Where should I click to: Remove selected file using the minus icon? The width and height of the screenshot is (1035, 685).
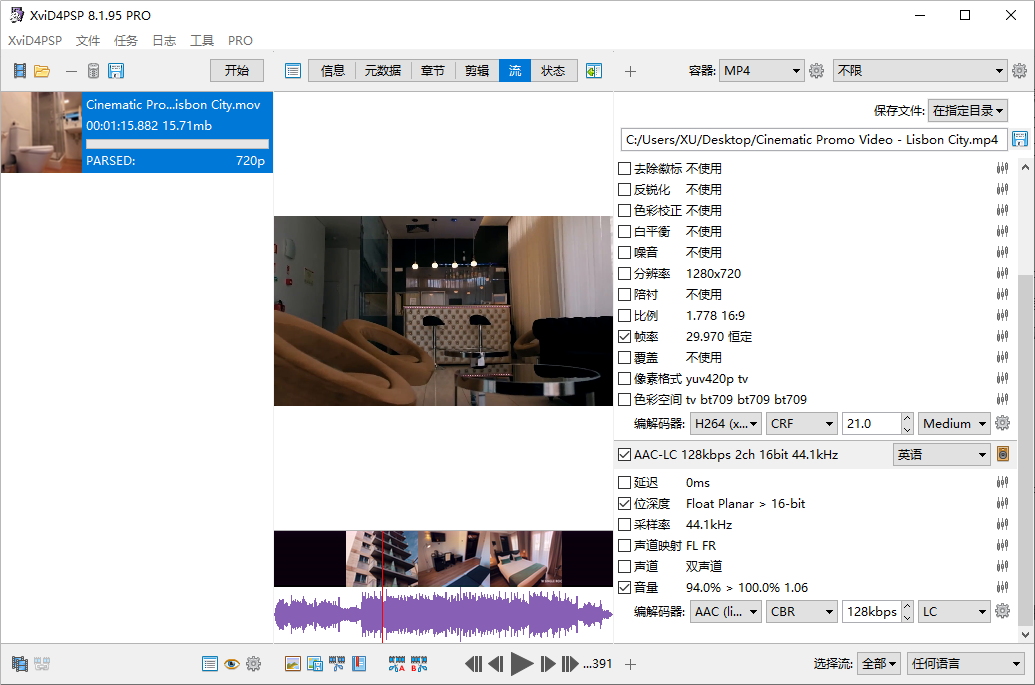pos(71,71)
